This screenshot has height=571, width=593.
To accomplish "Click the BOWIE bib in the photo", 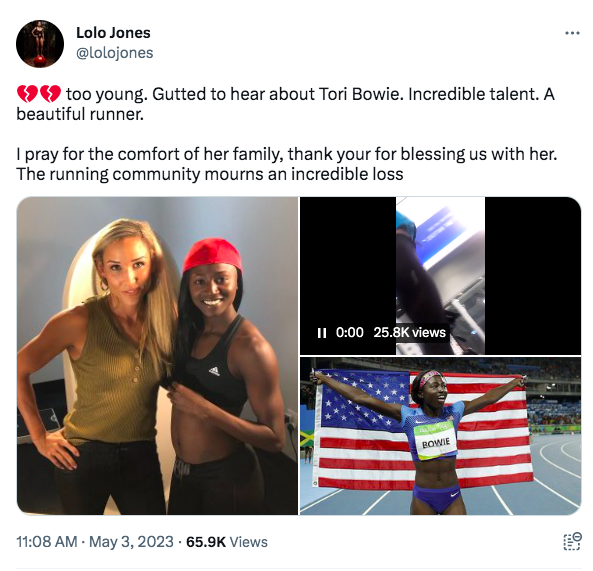I will coord(436,440).
